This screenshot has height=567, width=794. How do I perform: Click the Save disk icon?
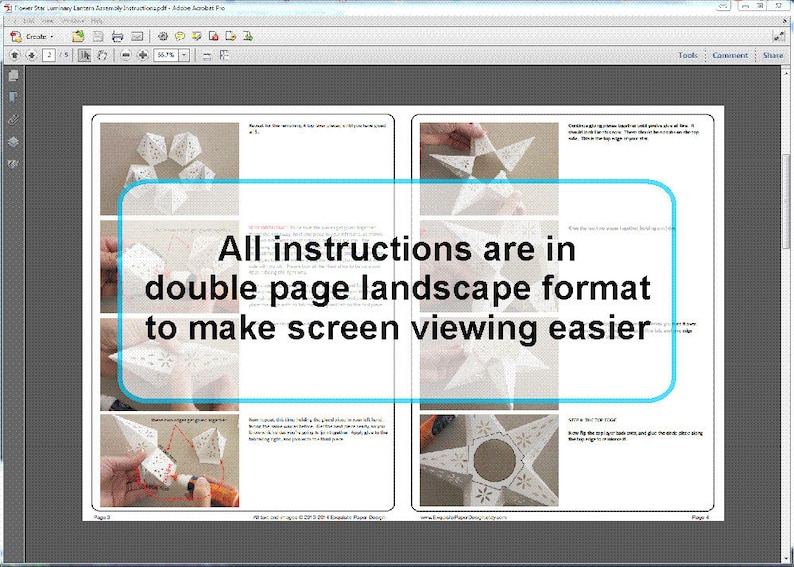(98, 36)
